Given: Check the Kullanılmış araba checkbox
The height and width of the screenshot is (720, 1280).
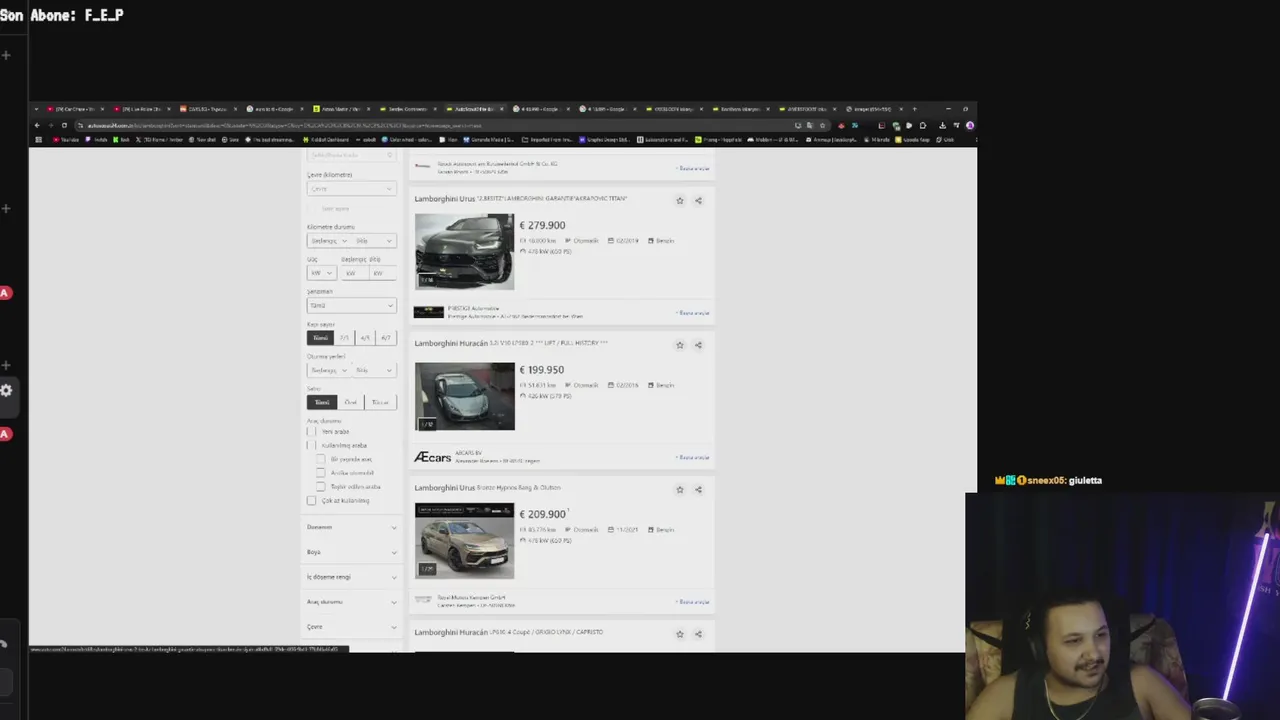Looking at the screenshot, I should pyautogui.click(x=311, y=445).
